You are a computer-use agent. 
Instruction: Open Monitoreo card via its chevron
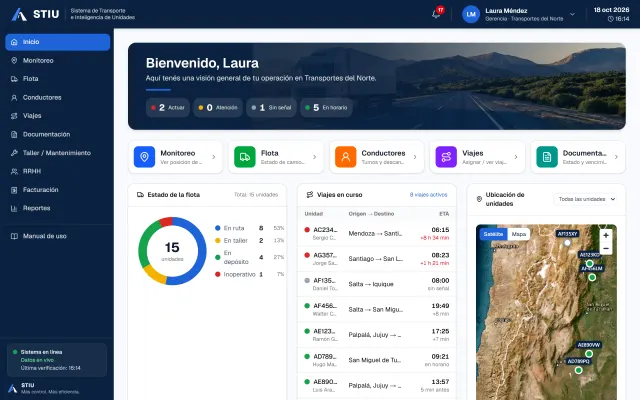pos(214,157)
